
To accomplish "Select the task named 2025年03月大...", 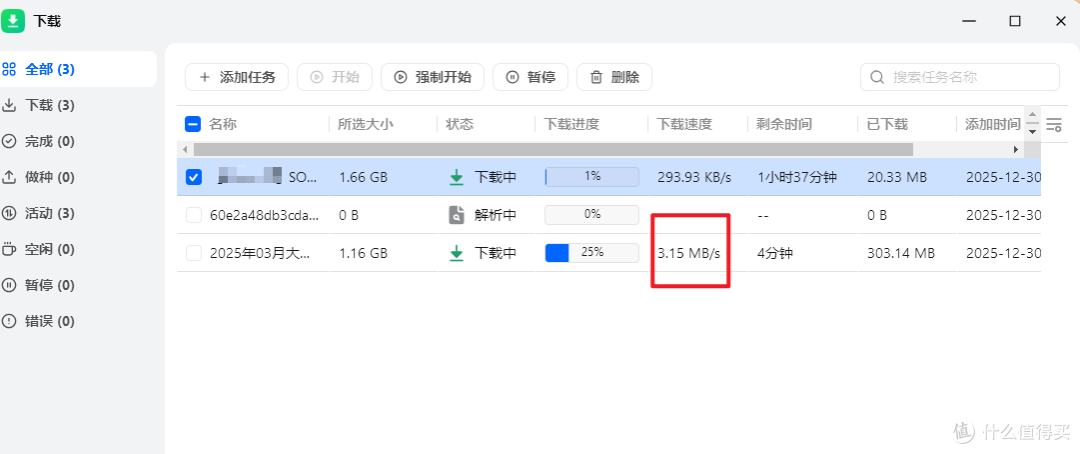I will [x=260, y=254].
